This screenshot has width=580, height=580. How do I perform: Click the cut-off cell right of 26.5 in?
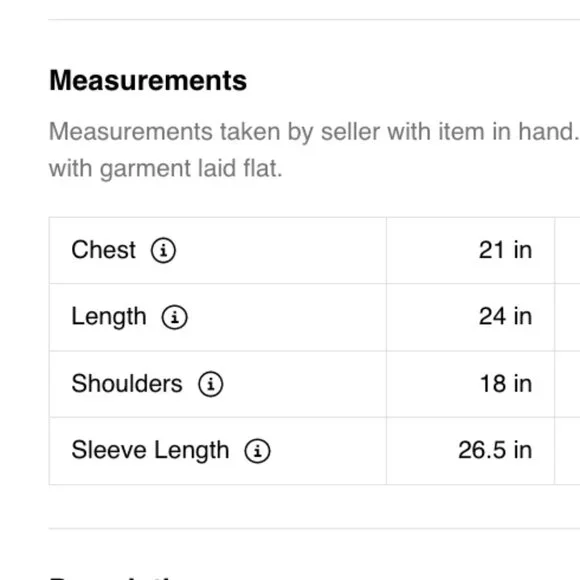pyautogui.click(x=567, y=451)
